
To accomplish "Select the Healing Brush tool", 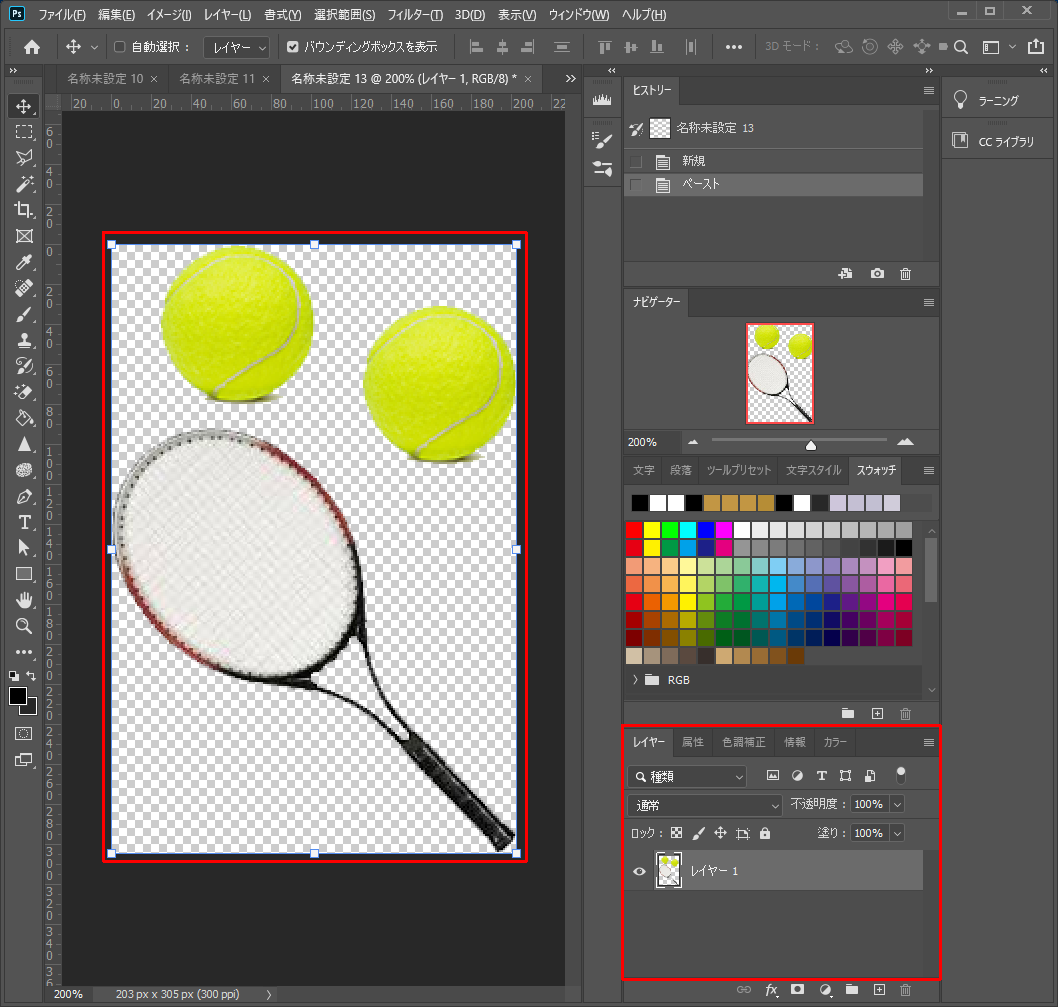I will 24,288.
